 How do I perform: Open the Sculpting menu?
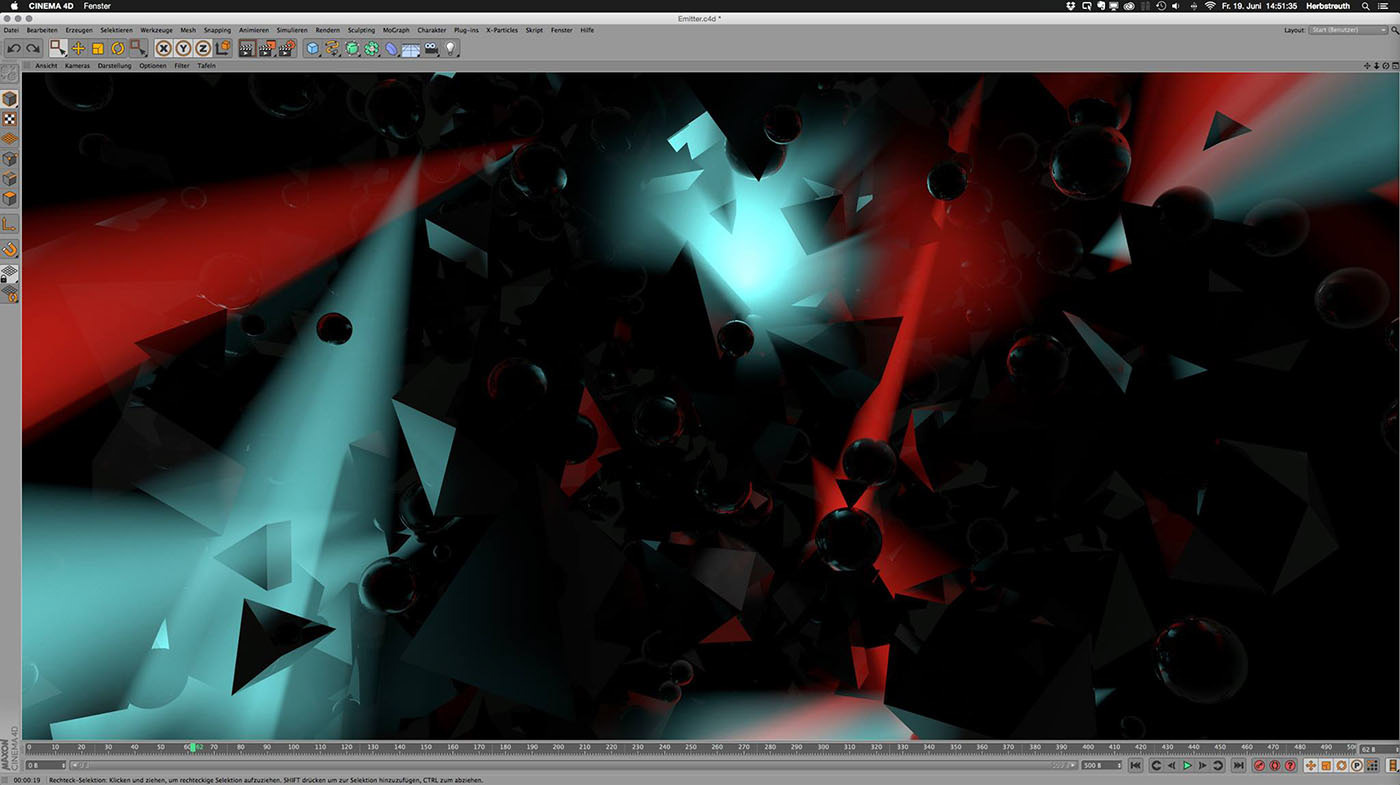pos(361,30)
